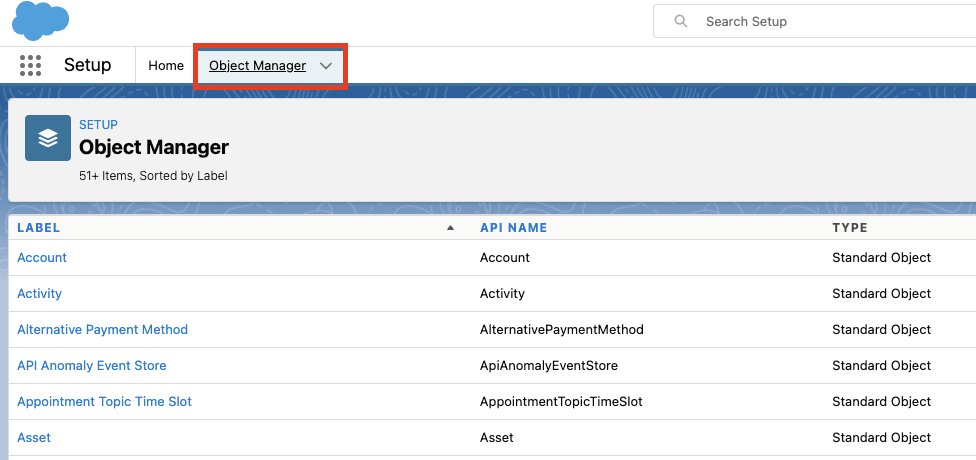Click the TYPE column header
This screenshot has width=976, height=460.
coord(850,228)
